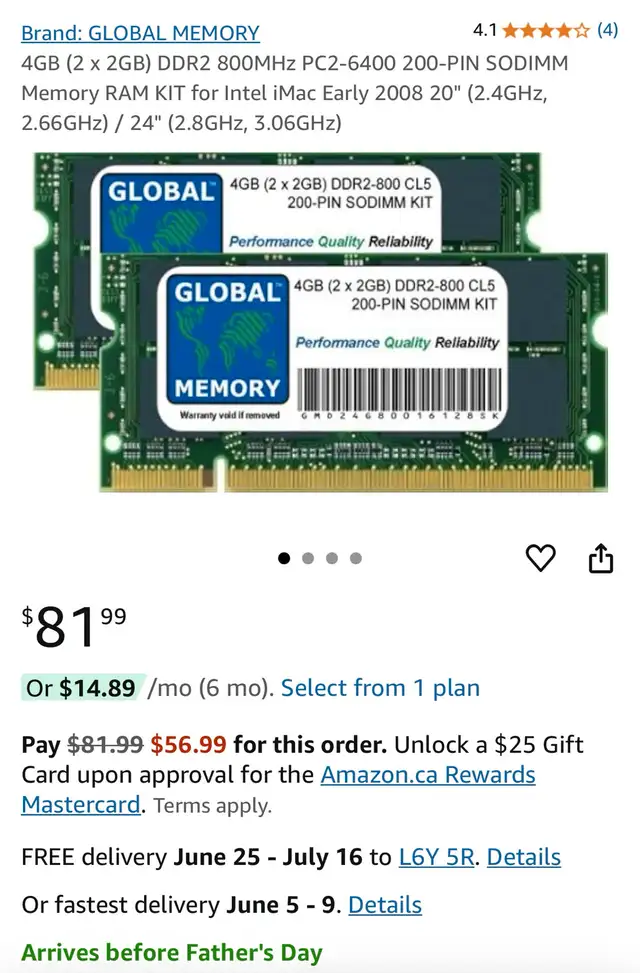
Task: Select the fourth image carousel dot
Action: 356,558
